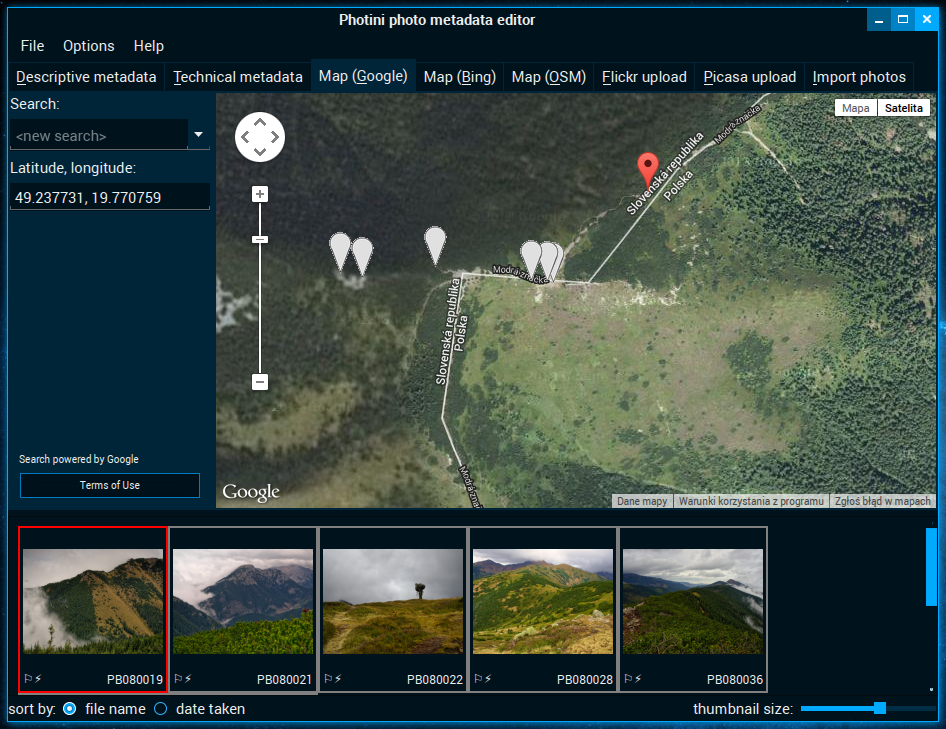
Task: Click the flag icon on thumbnail PB080019
Action: (28, 679)
